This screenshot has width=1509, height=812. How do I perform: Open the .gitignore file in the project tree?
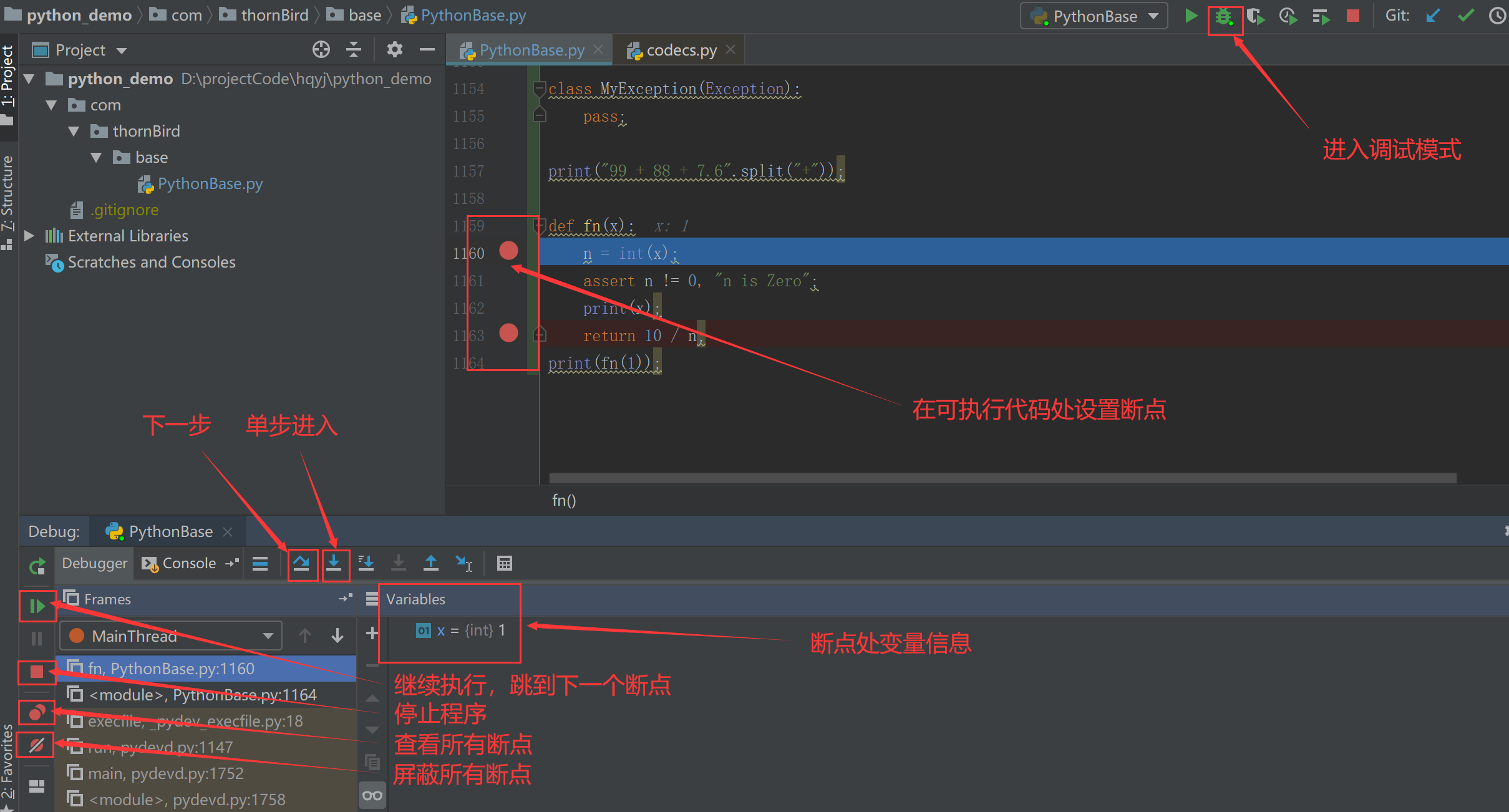[x=124, y=210]
